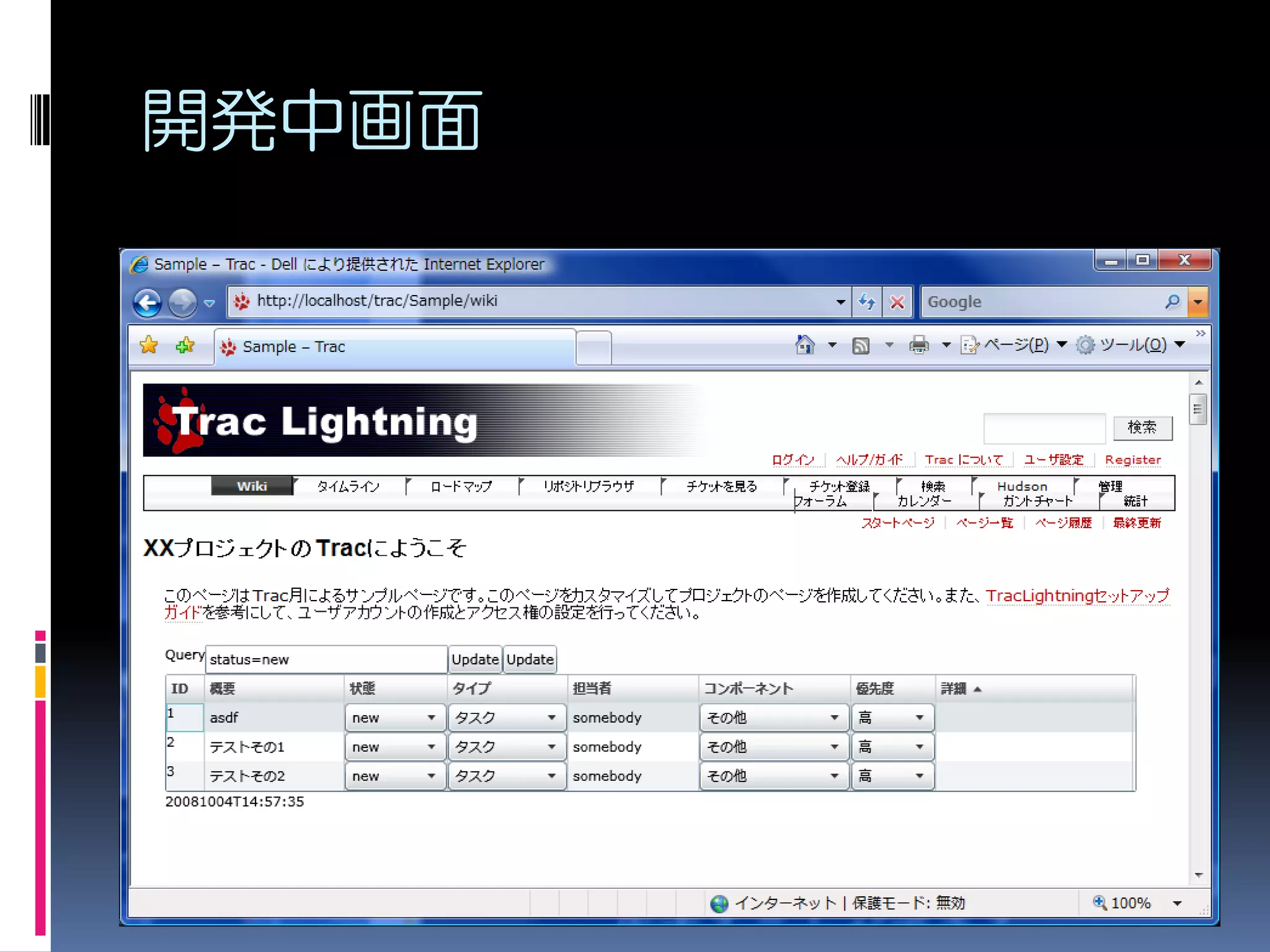
Task: Open the ページ(P) menu
Action: 1013,345
